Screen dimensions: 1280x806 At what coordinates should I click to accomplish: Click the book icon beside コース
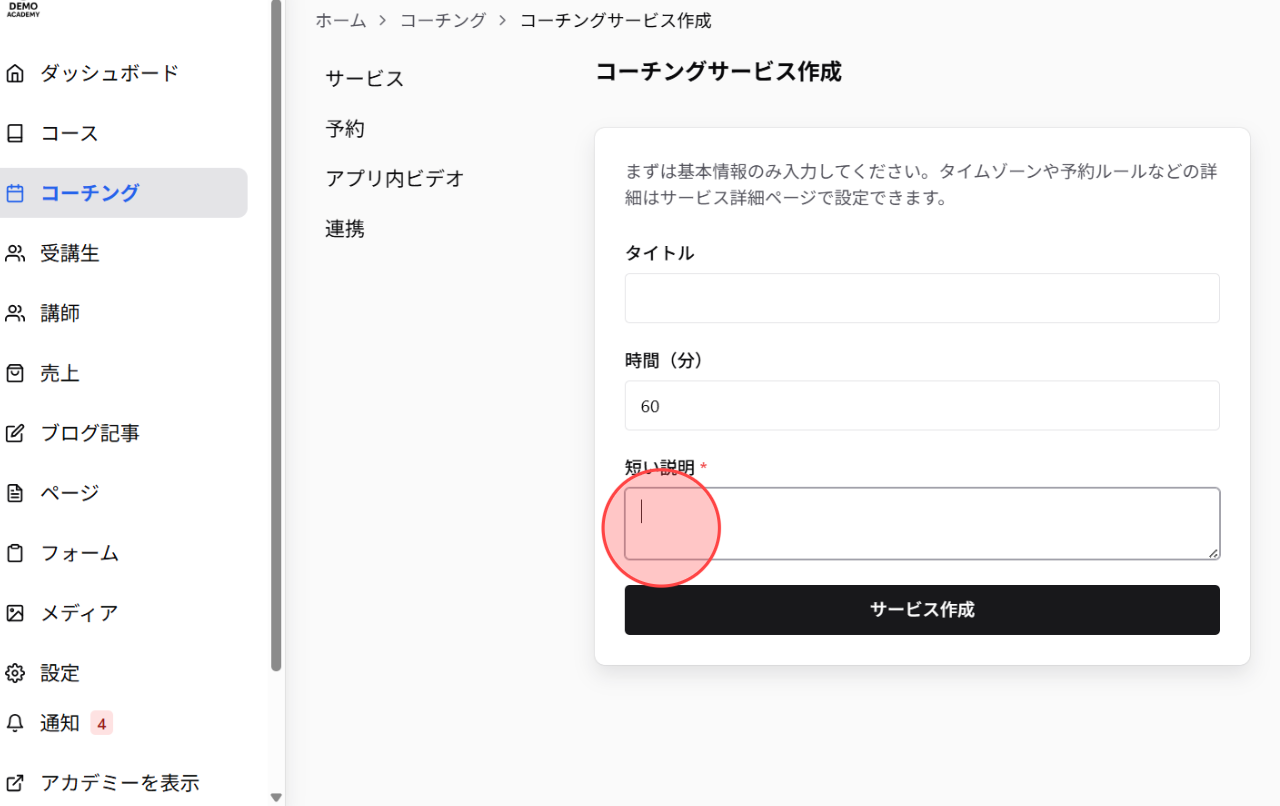[15, 133]
